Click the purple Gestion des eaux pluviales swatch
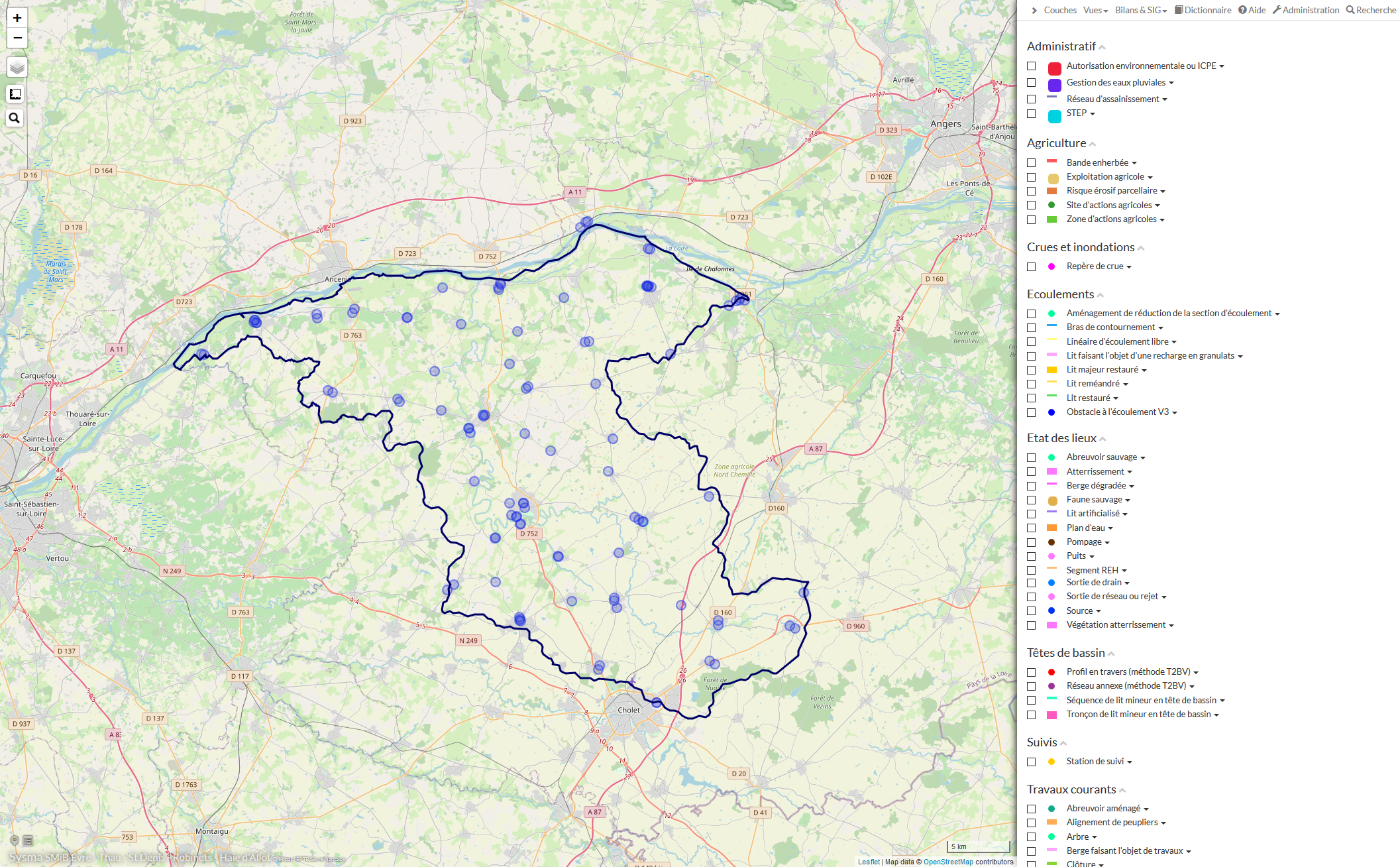The image size is (1400, 867). 1054,85
